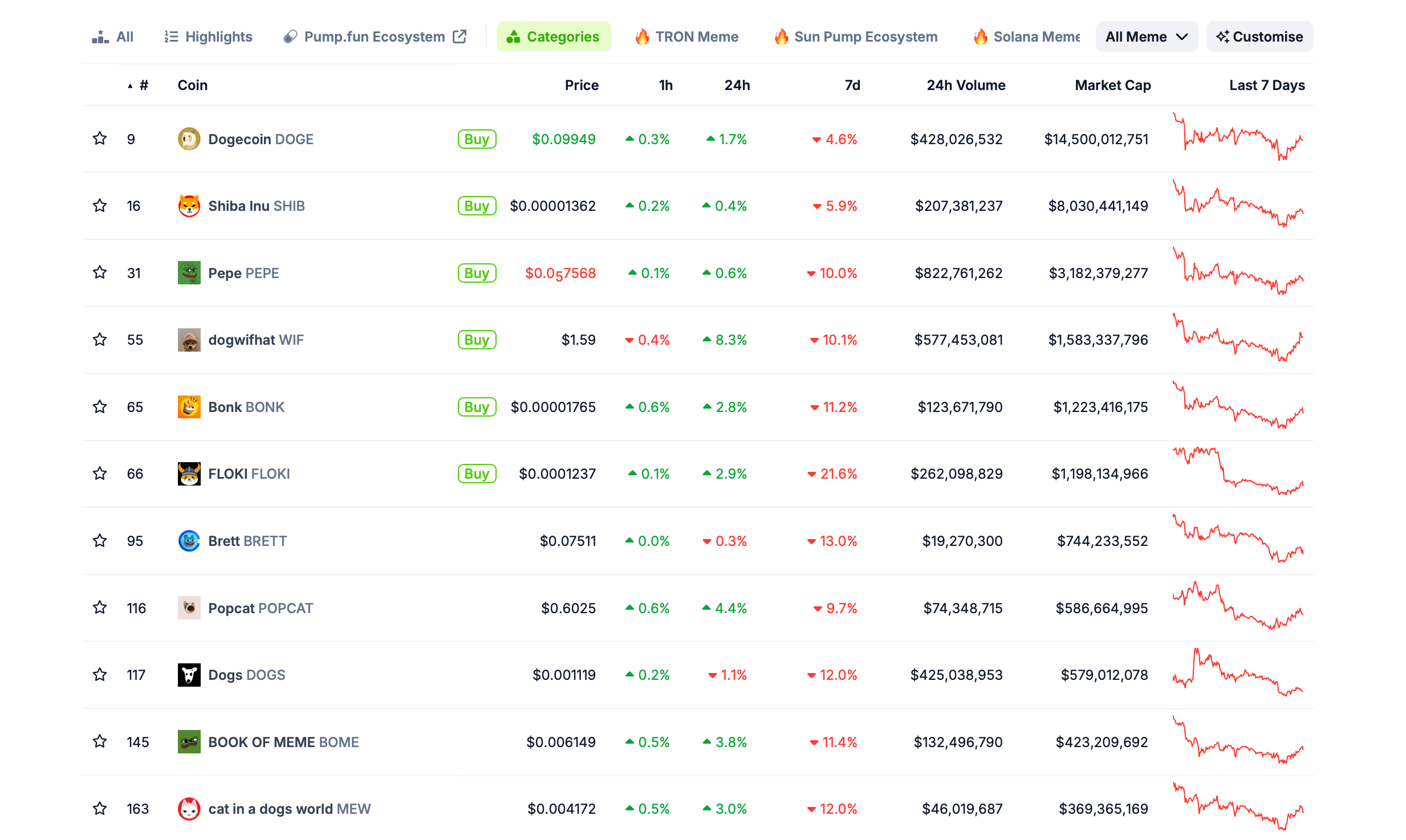Favorite Shiba Inu with the star

click(x=100, y=205)
